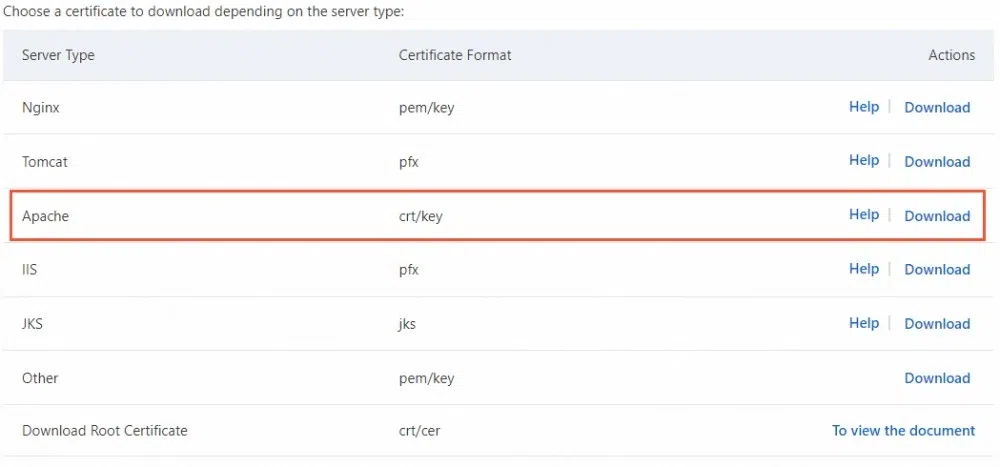
Task: Download the JKS certificate
Action: (x=937, y=324)
